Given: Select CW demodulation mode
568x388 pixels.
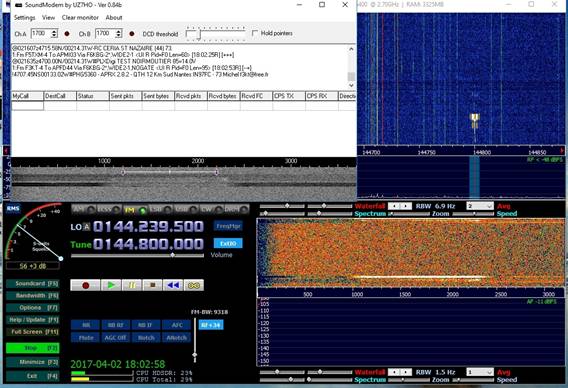Looking at the screenshot, I should tap(211, 209).
